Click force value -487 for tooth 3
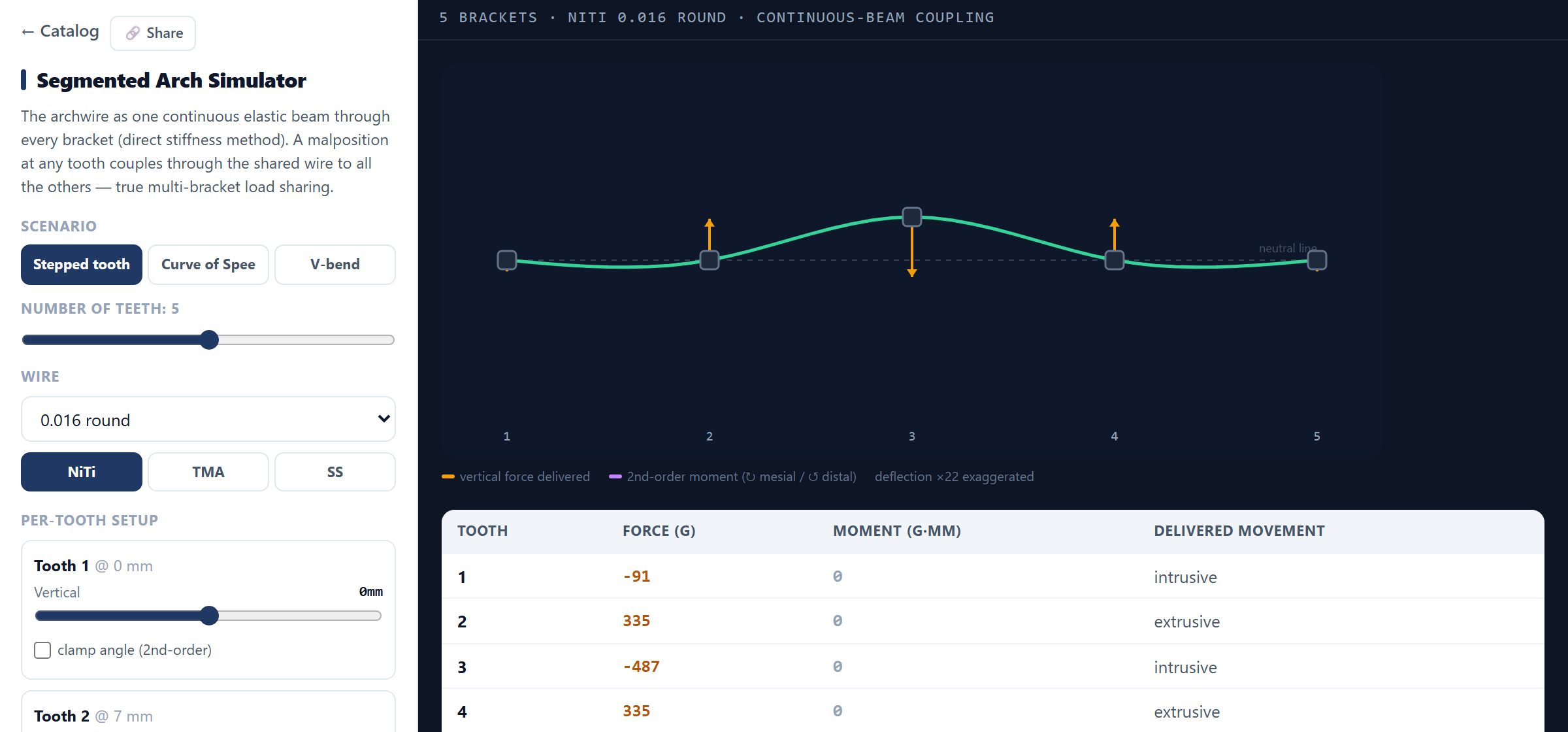The width and height of the screenshot is (1568, 732). coord(641,667)
